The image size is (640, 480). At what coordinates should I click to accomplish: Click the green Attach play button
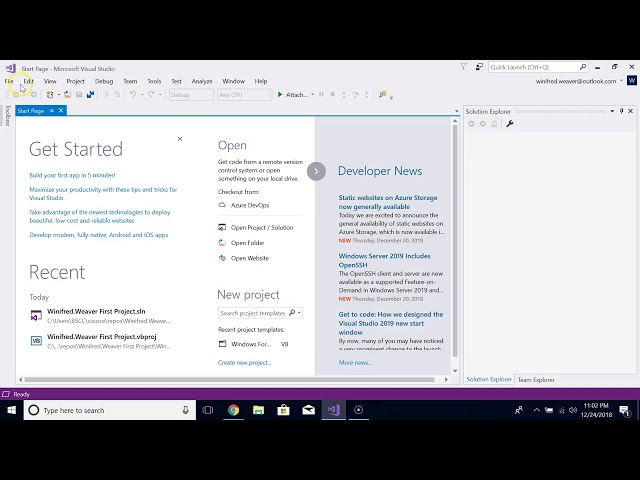(x=280, y=95)
